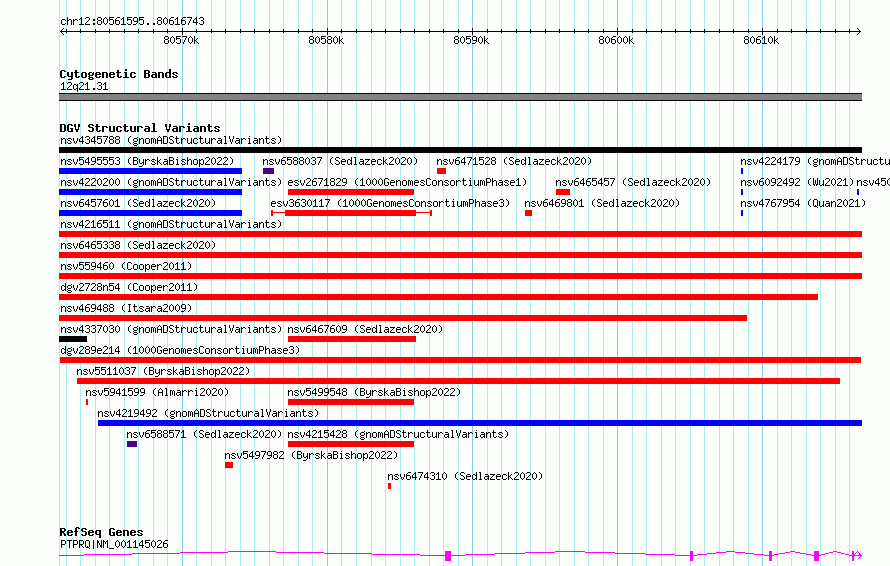Viewport: 890px width, 566px height.
Task: Click the red bar under esv2671829
Action: 351,192
